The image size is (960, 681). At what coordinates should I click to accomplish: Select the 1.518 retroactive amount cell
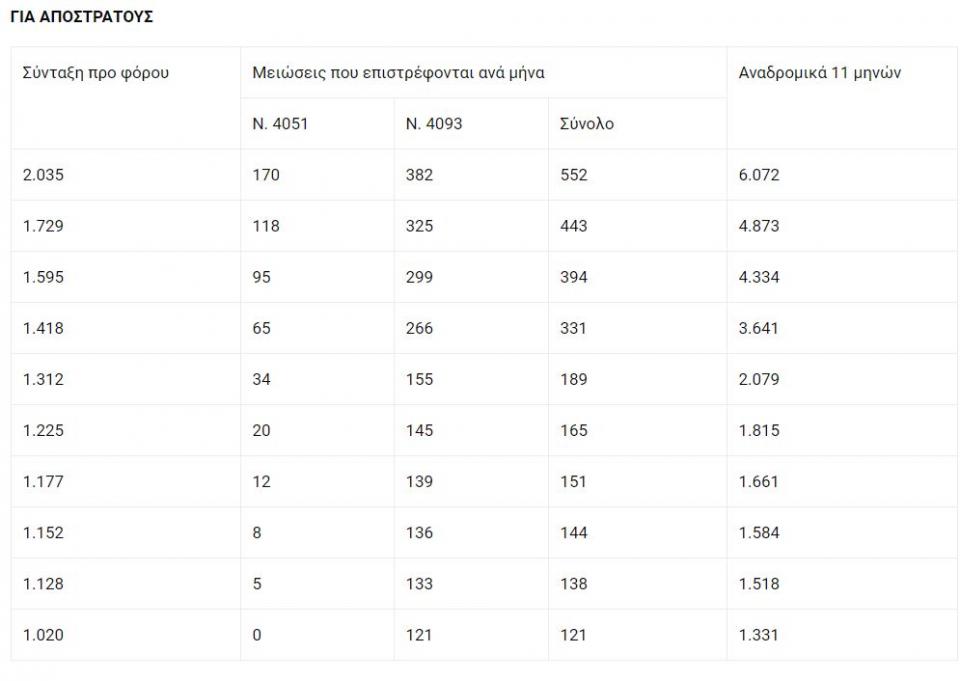click(759, 583)
